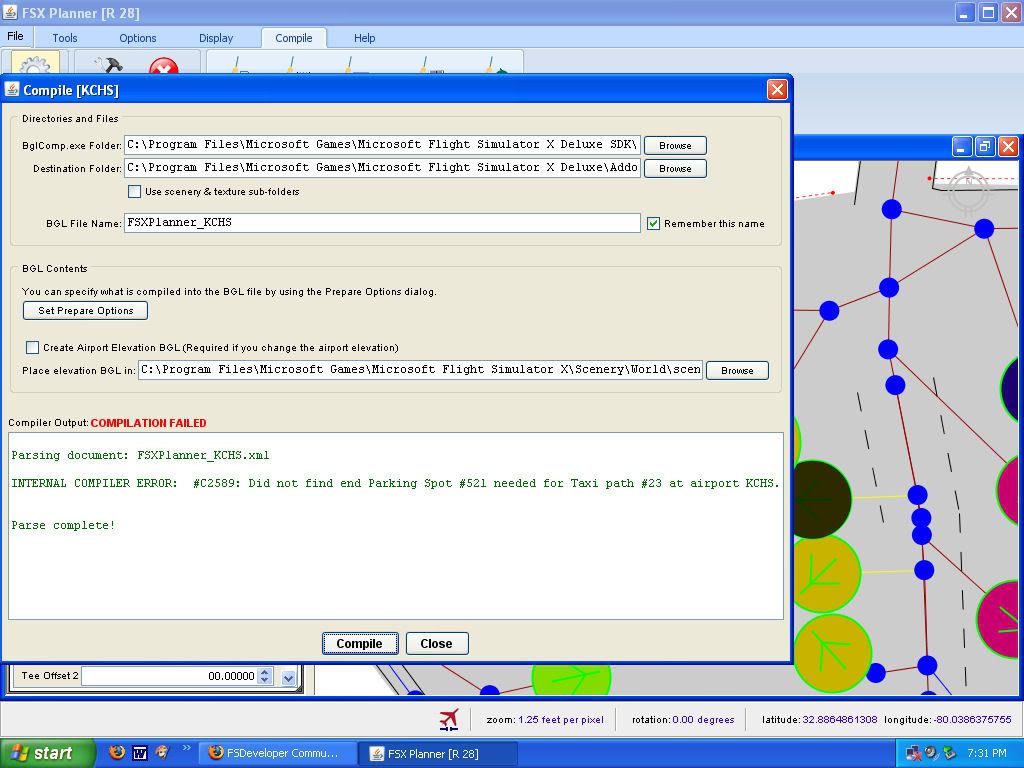Open Word from the quick launch bar
This screenshot has width=1024, height=768.
[140, 753]
